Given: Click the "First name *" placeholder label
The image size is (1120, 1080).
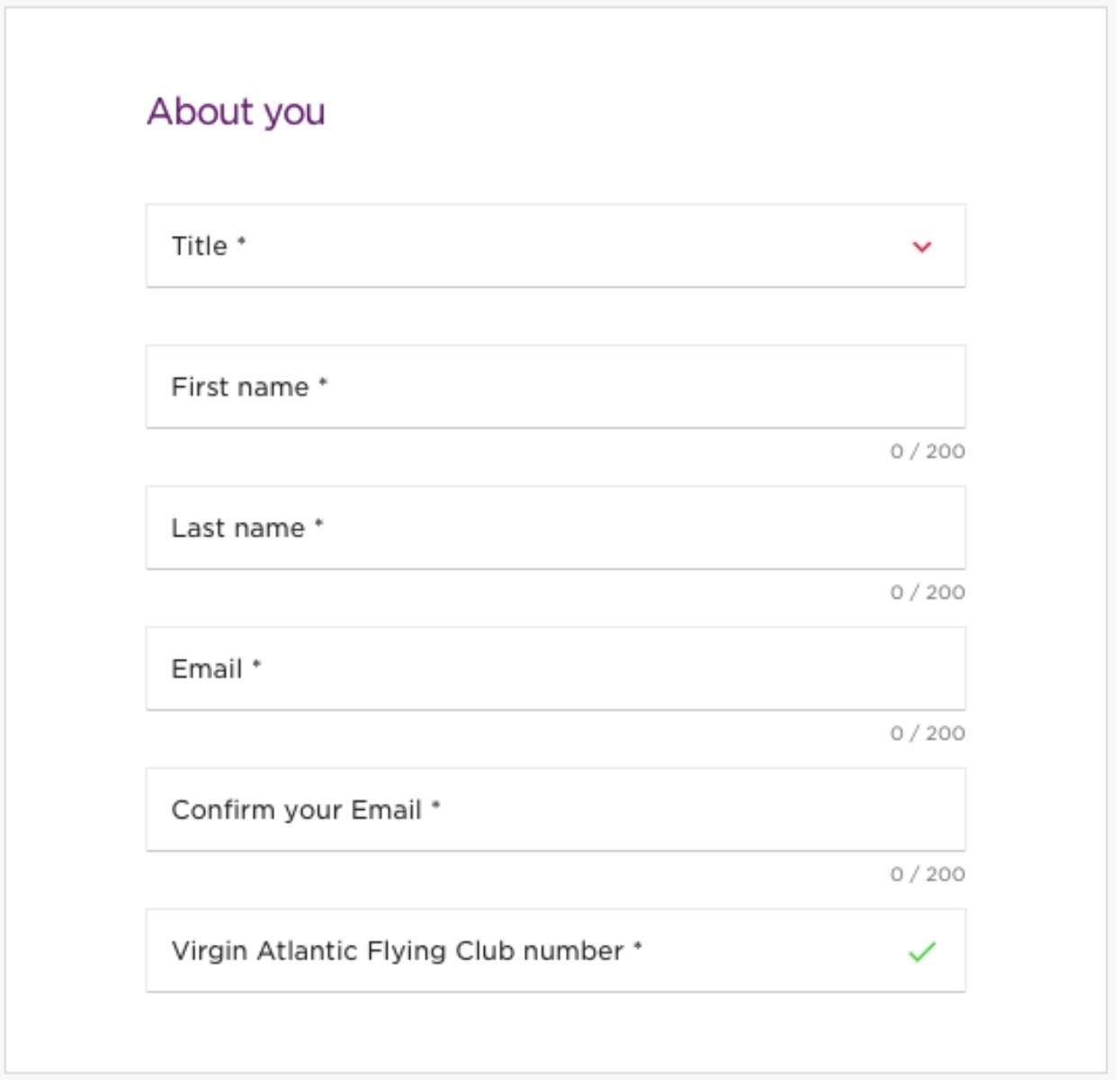Looking at the screenshot, I should point(240,387).
